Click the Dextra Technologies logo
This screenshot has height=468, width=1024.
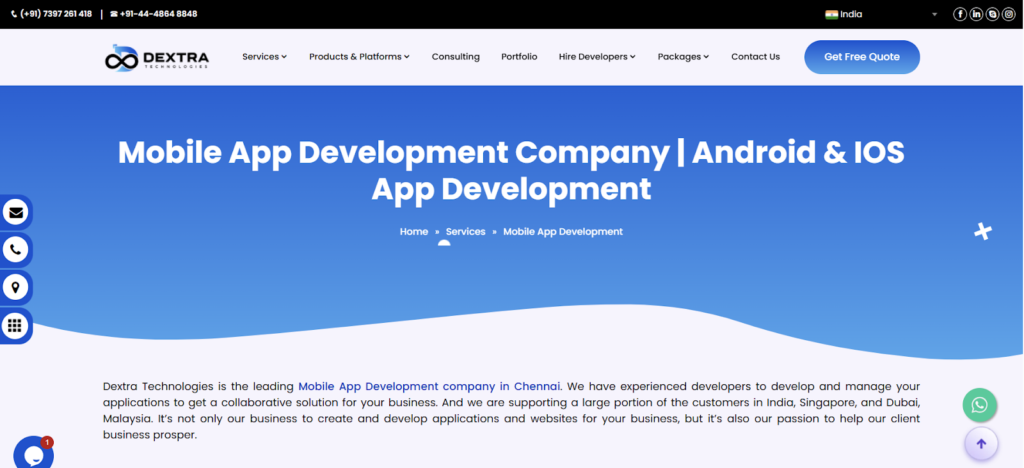coord(157,58)
